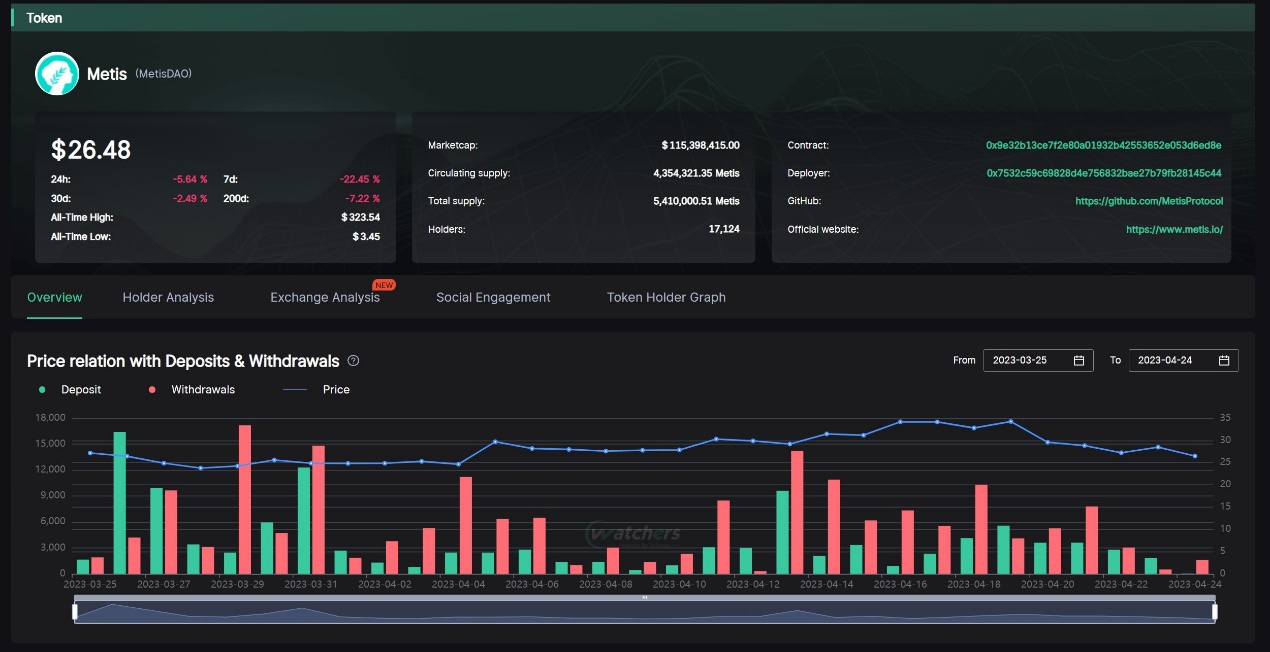Toggle the Withdrawals legend series

point(192,389)
